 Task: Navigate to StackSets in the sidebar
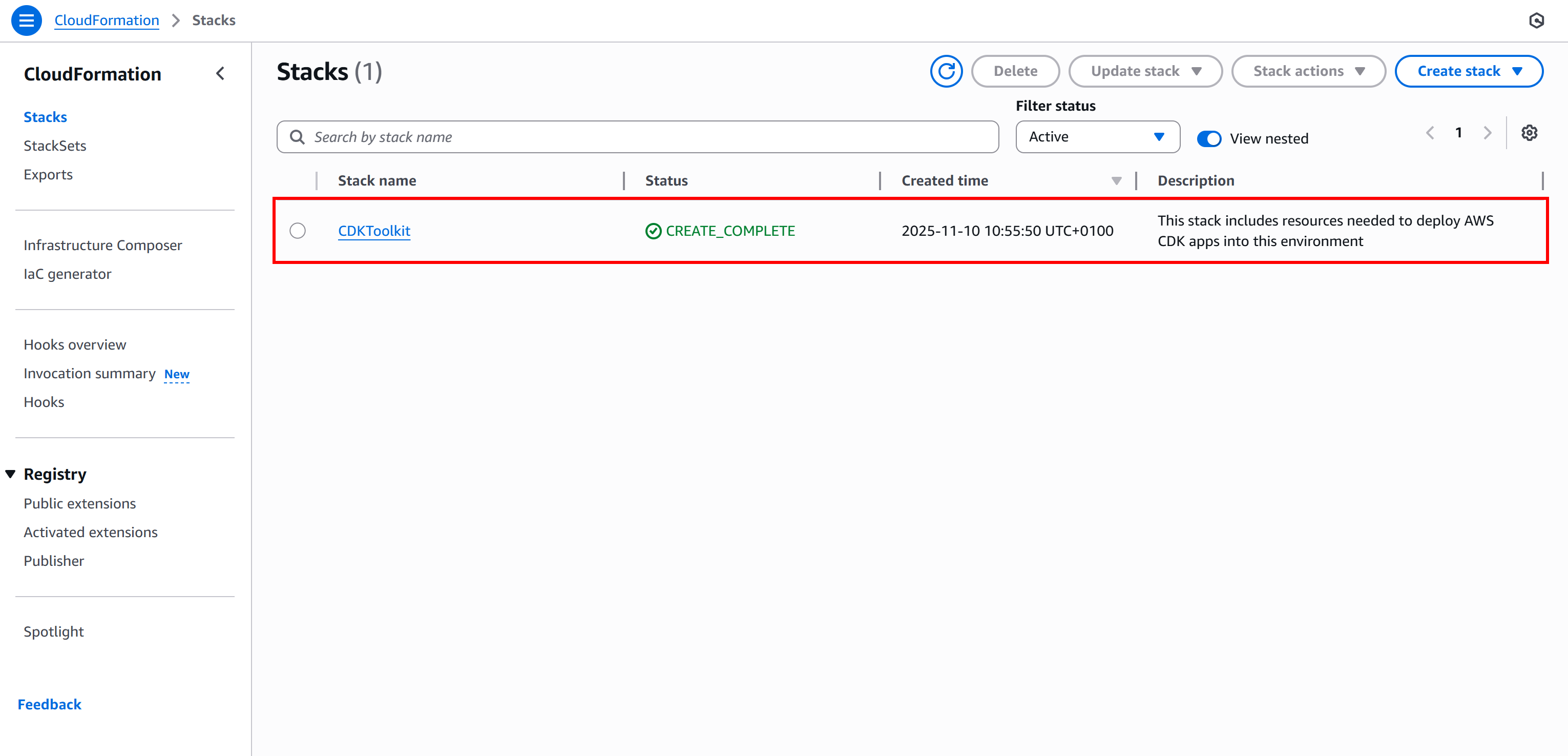[55, 145]
